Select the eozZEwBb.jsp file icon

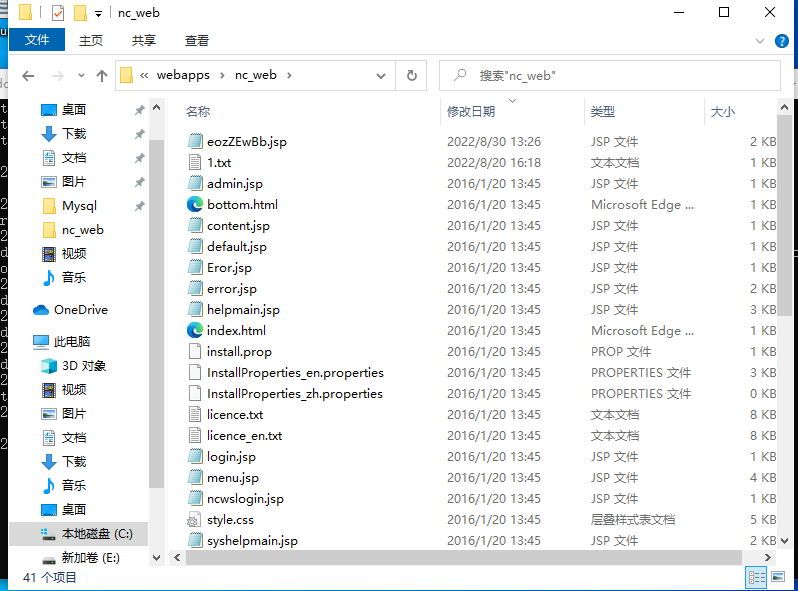click(195, 142)
